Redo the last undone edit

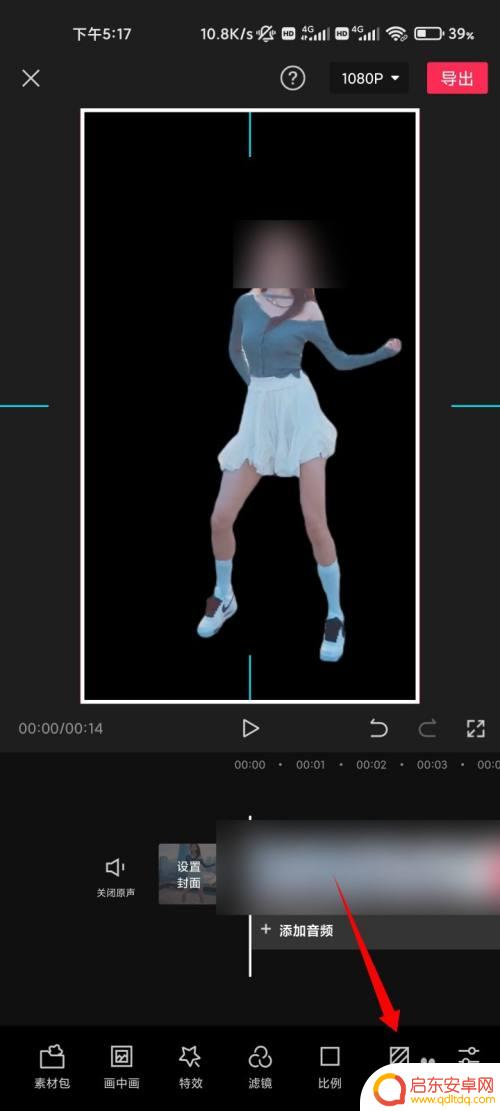[427, 728]
